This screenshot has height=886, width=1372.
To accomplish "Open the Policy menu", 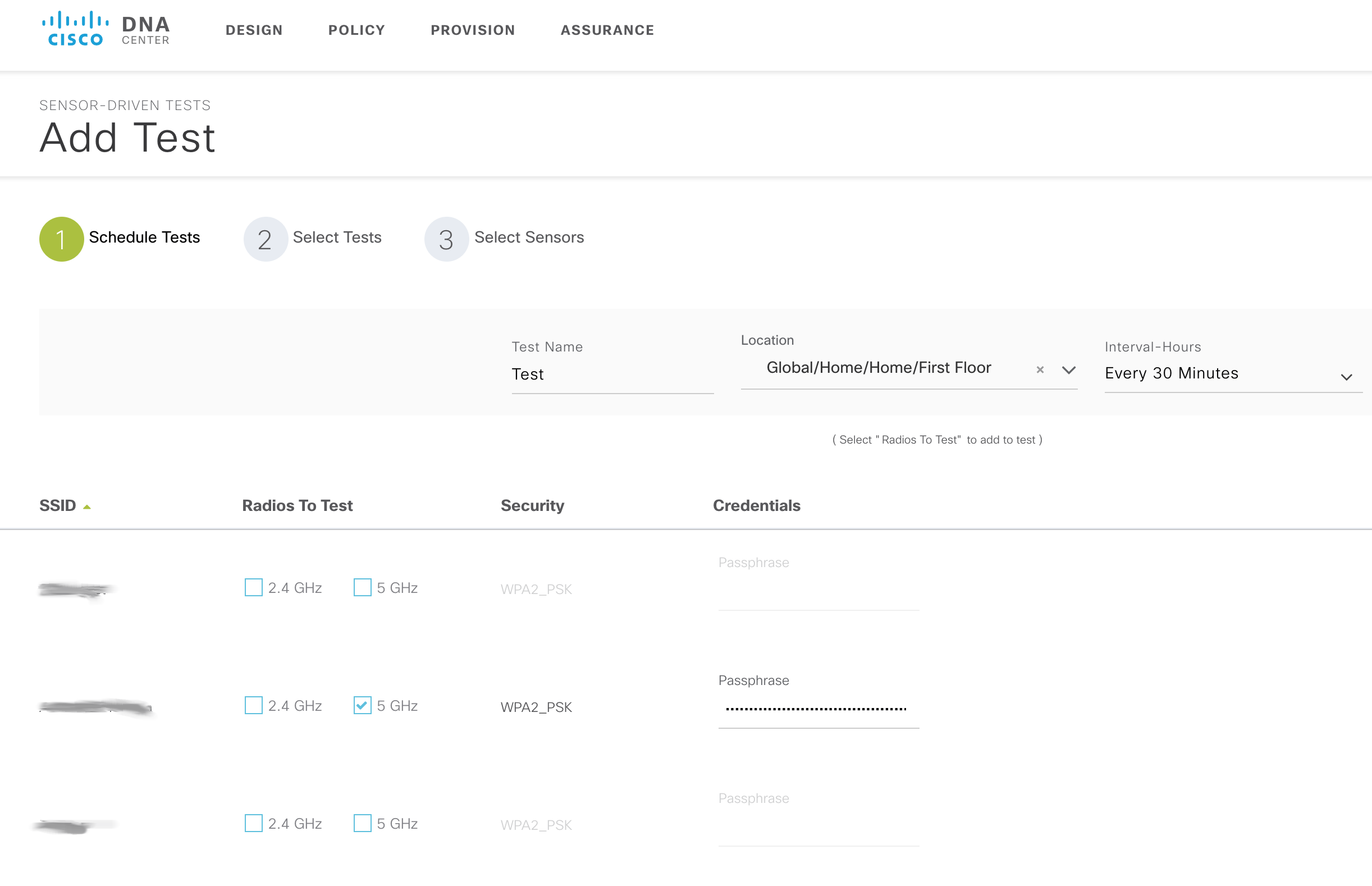I will [x=356, y=30].
